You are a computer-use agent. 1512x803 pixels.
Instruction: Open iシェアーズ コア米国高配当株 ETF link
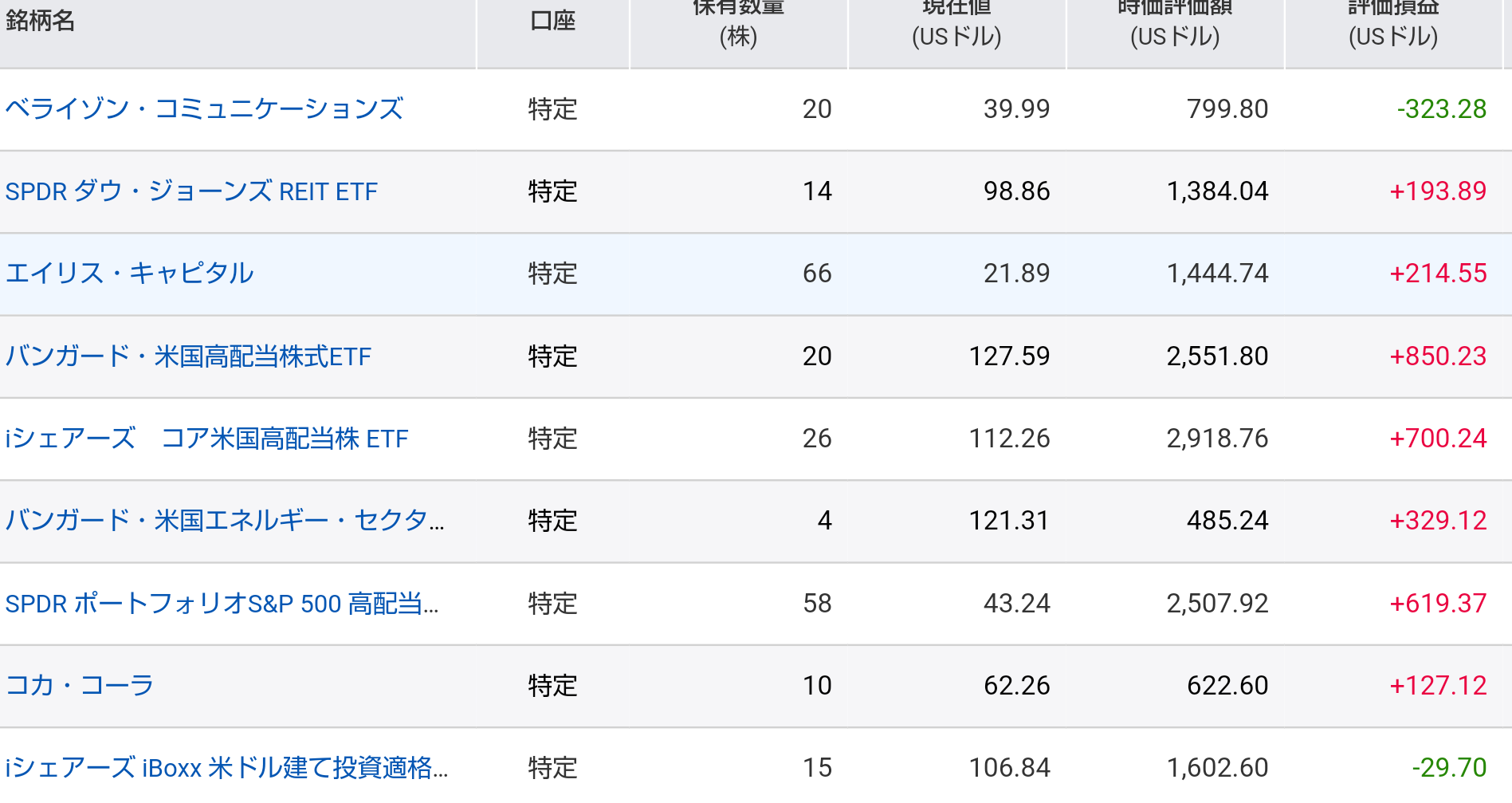point(206,439)
